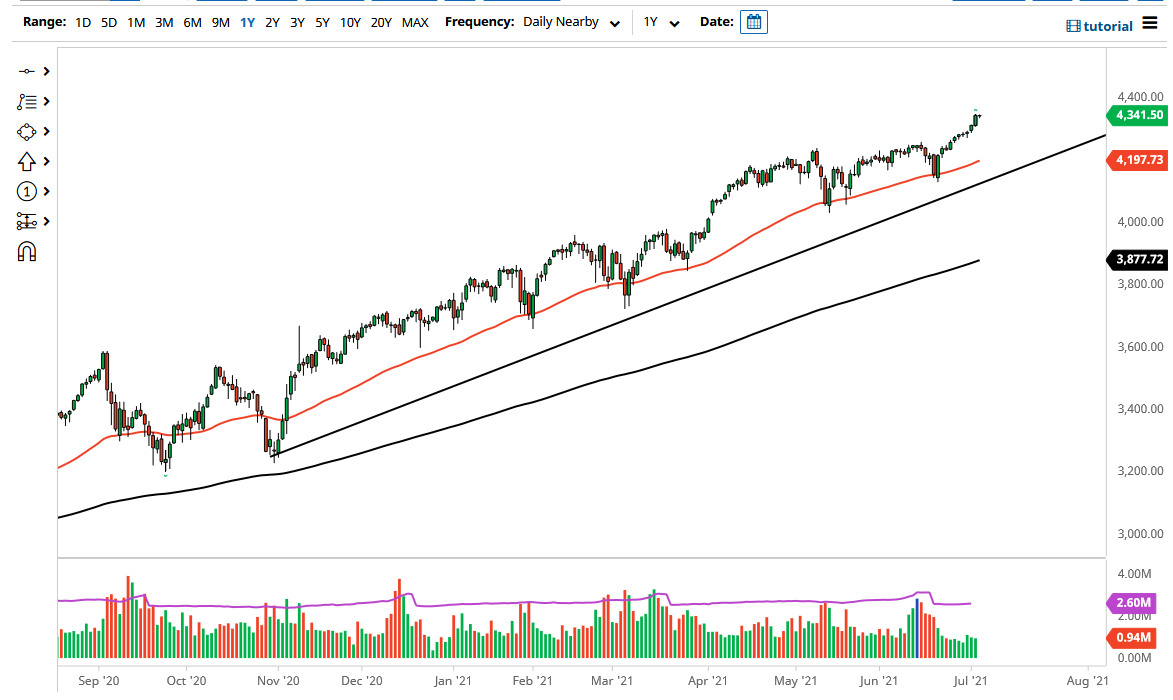Open the date picker calendar icon
The width and height of the screenshot is (1173, 700).
click(x=753, y=21)
